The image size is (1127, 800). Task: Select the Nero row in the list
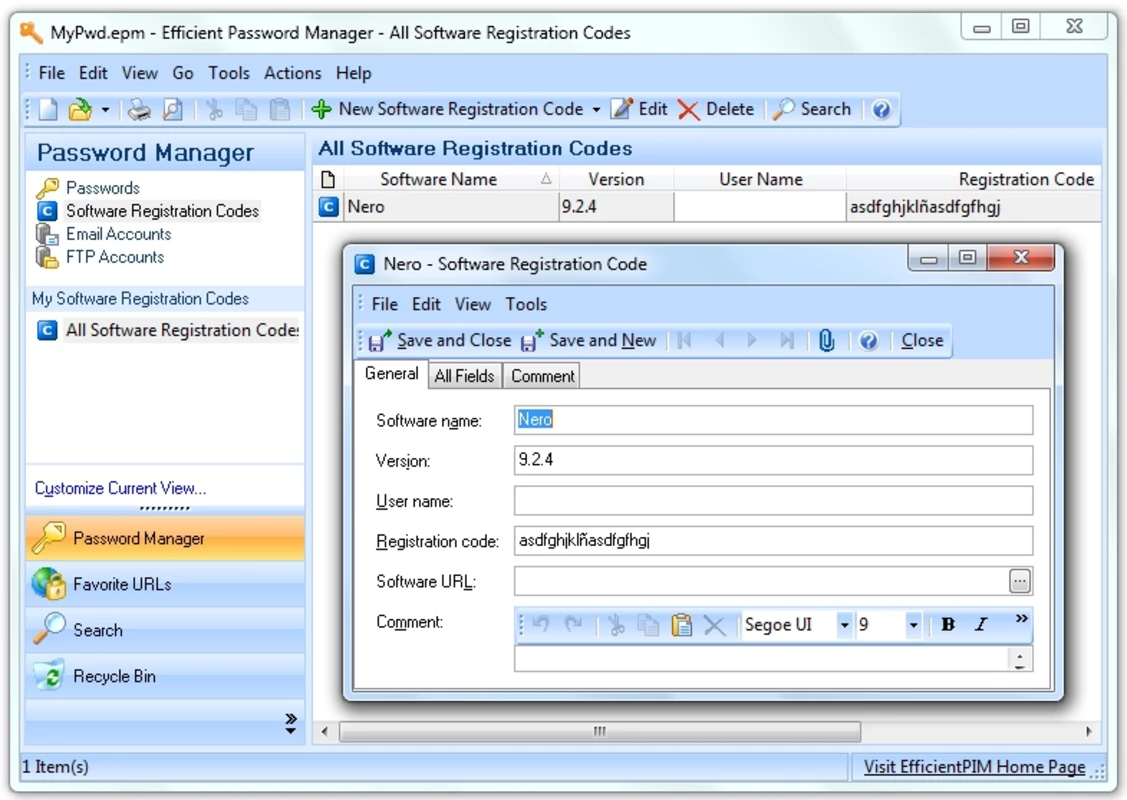[707, 207]
